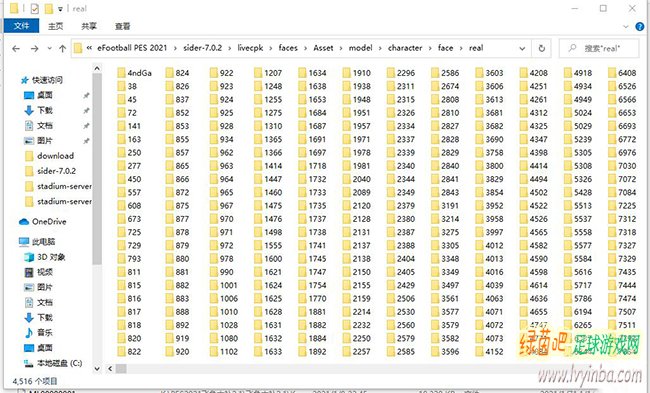Click the quick access properties checkmark icon
The image size is (650, 393).
click(35, 8)
